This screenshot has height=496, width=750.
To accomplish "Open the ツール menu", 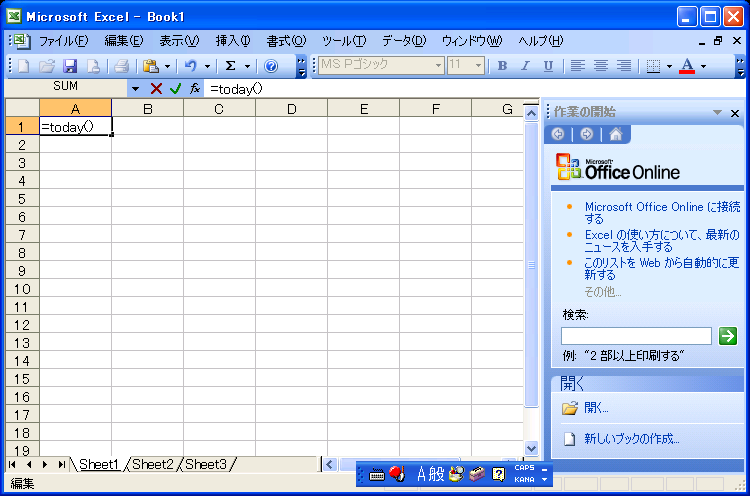I will [x=343, y=41].
